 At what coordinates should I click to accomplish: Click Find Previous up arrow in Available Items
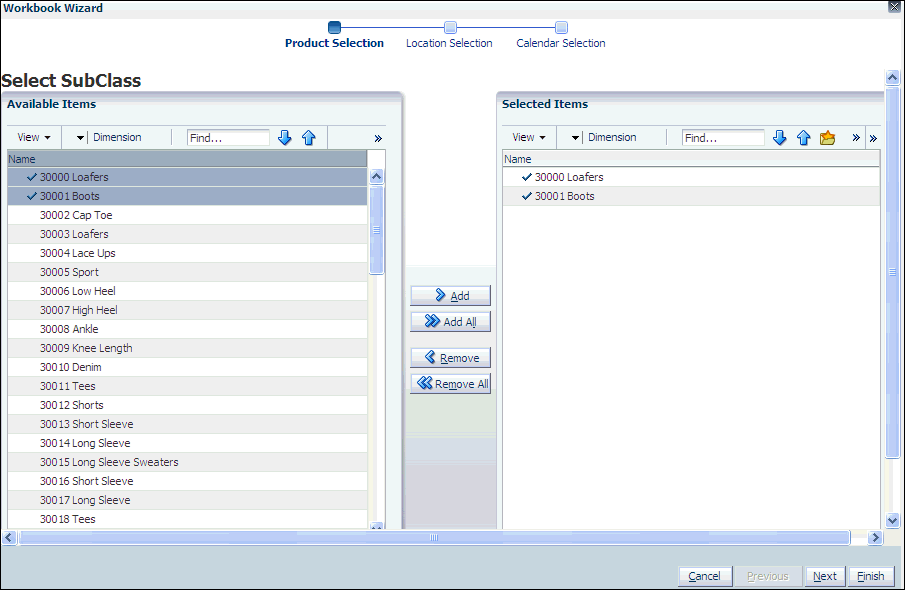[309, 137]
